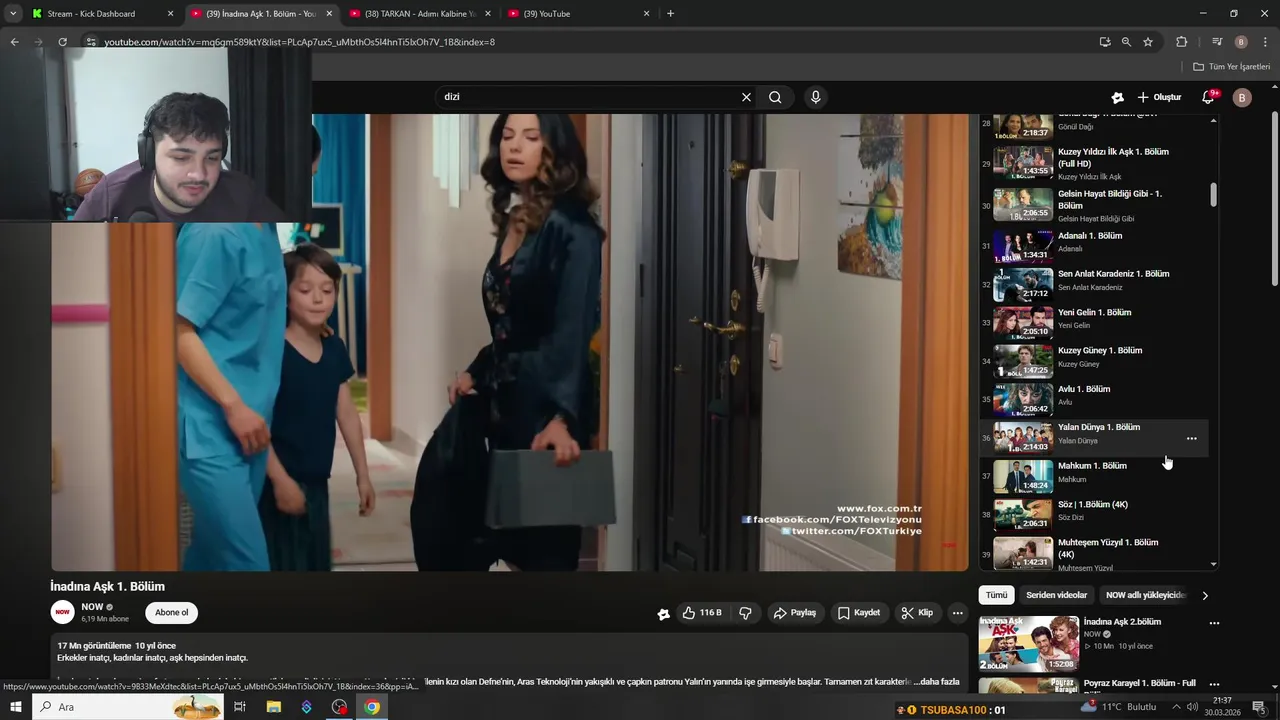Open options for İnadına Aşk 2.bölüm

pos(1214,623)
